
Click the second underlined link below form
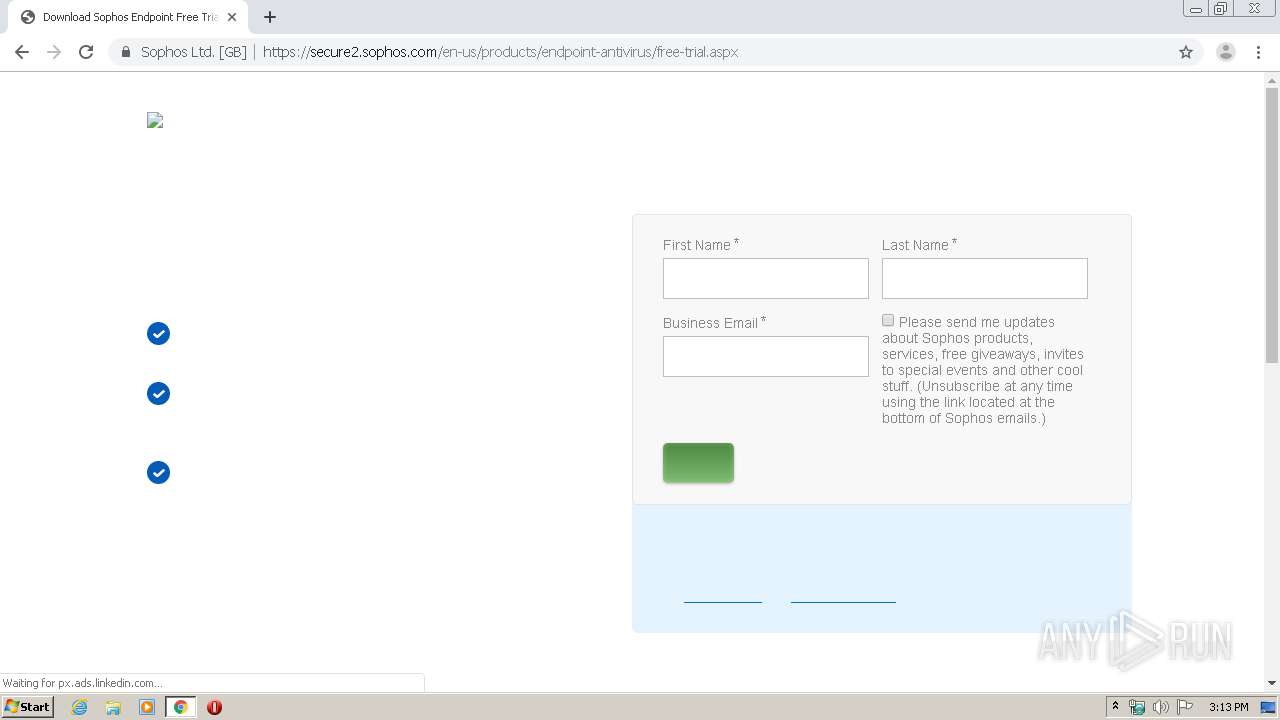[843, 598]
